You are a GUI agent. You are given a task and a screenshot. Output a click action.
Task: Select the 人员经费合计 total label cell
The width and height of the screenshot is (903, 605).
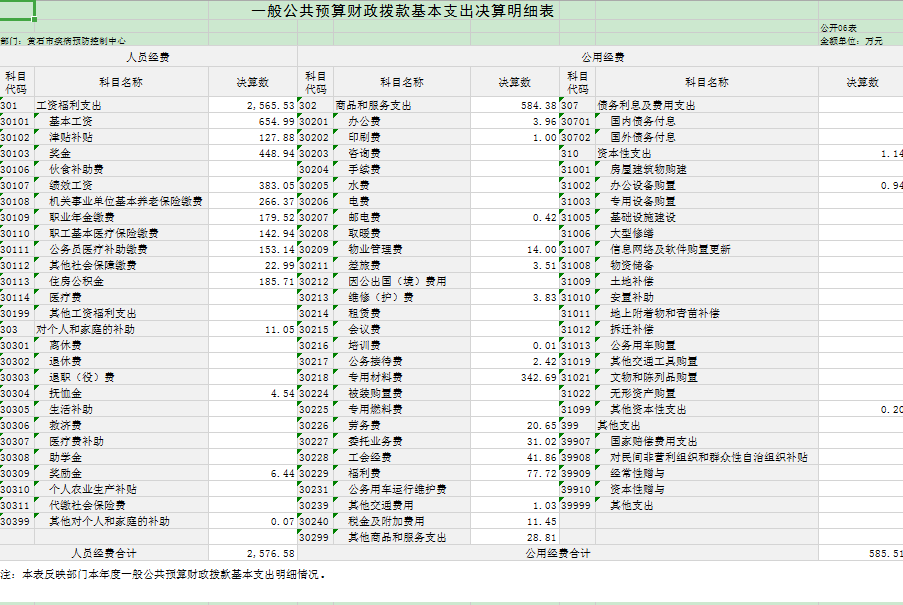104,553
